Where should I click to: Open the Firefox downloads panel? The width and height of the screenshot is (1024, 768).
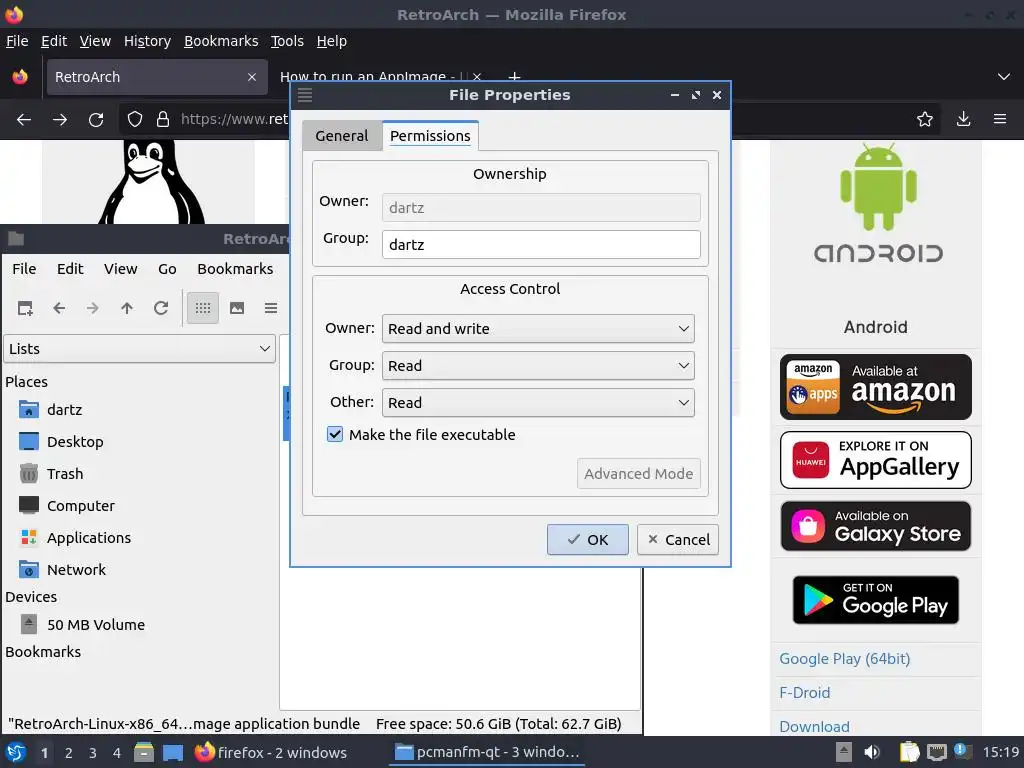click(963, 120)
